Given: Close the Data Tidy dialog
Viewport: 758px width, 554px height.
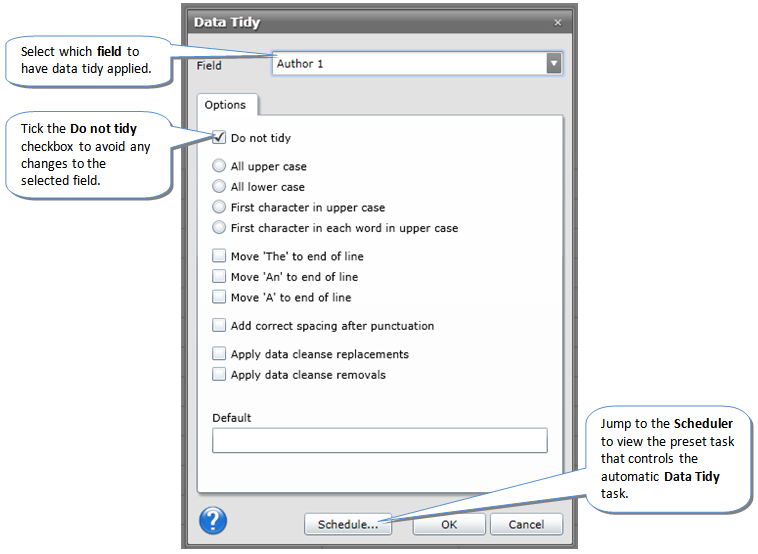Looking at the screenshot, I should coord(557,22).
